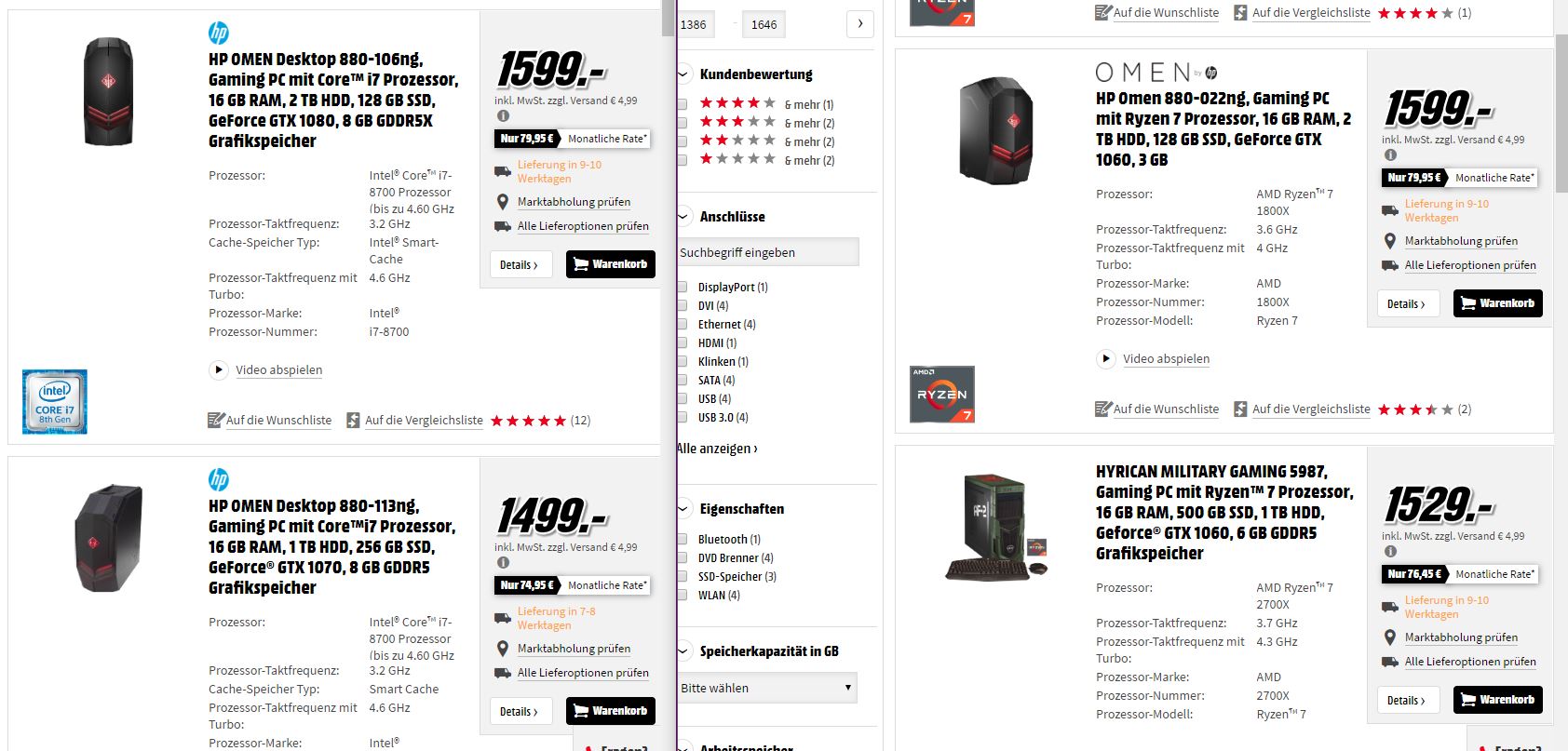Click the OMEN by HP brand logo
Screen dimensions: 1568x751
point(1156,73)
